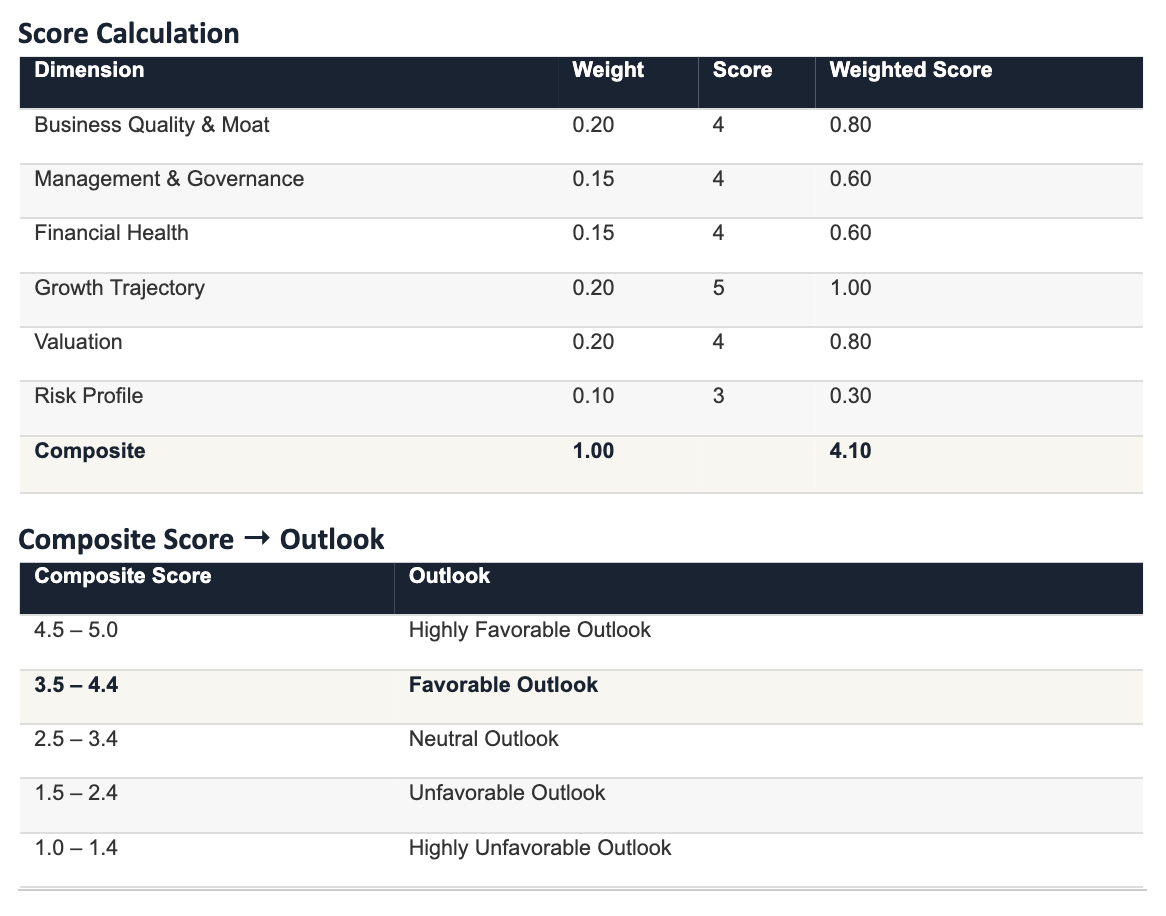Select the "Dimension" column header
Viewport: 1166px width, 916px height.
[89, 70]
